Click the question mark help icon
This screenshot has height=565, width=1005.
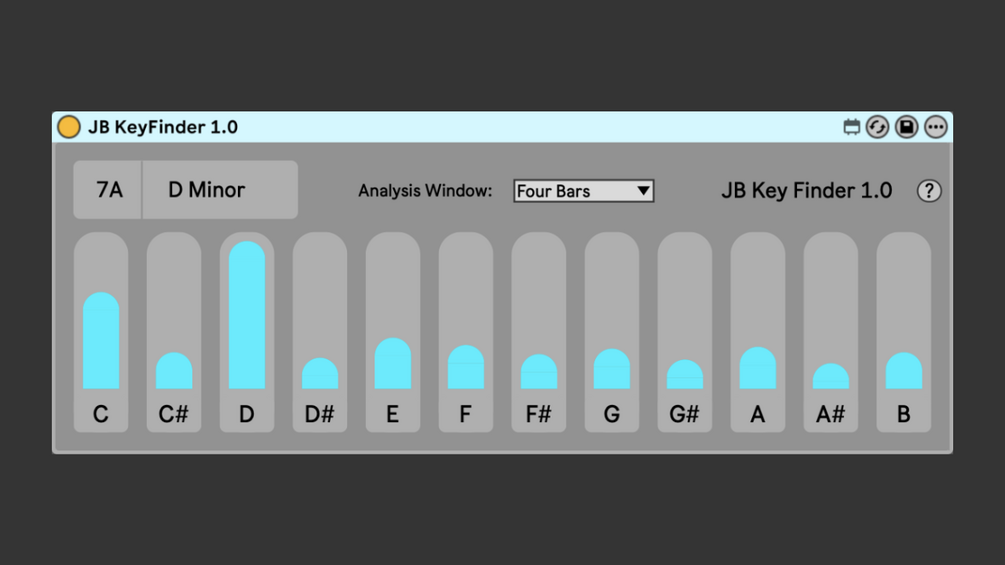click(x=929, y=190)
